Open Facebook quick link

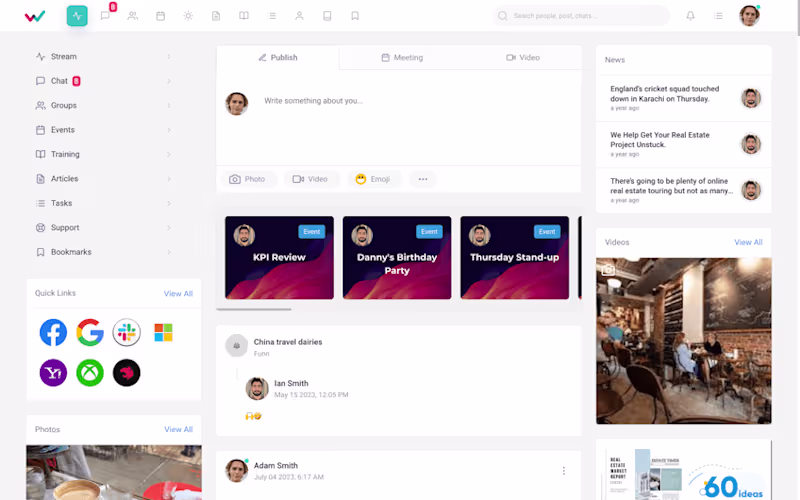click(x=53, y=333)
